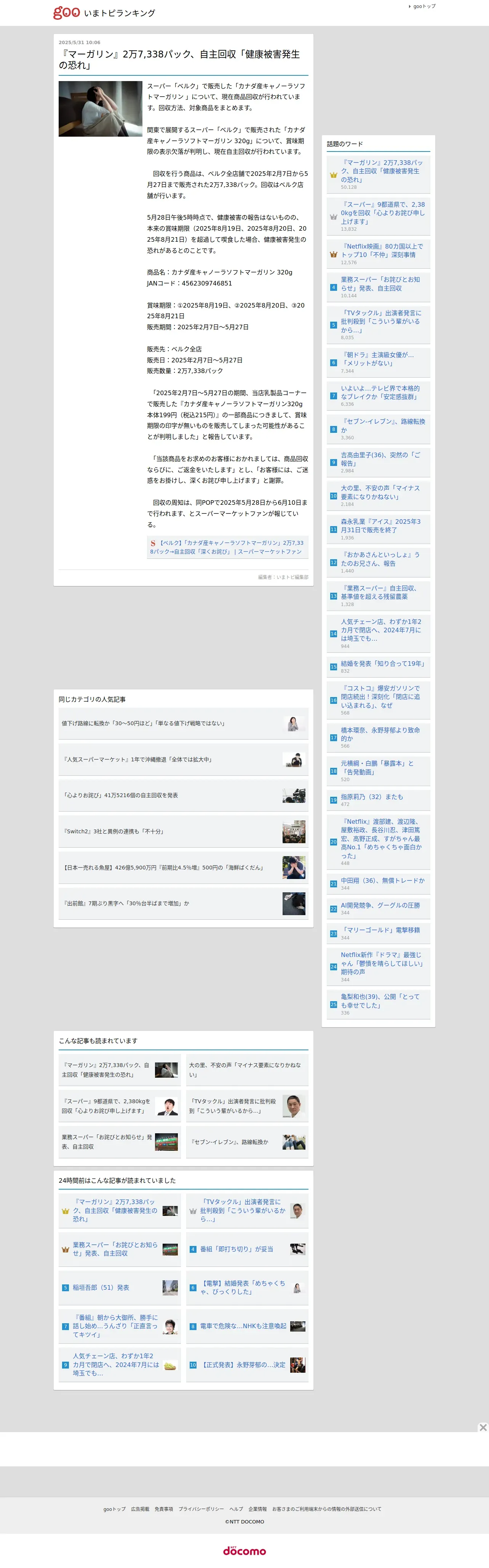Click gold crown beside マーガリン in 24時間前 section
Screen dimensions: 489x1568
(65, 1211)
